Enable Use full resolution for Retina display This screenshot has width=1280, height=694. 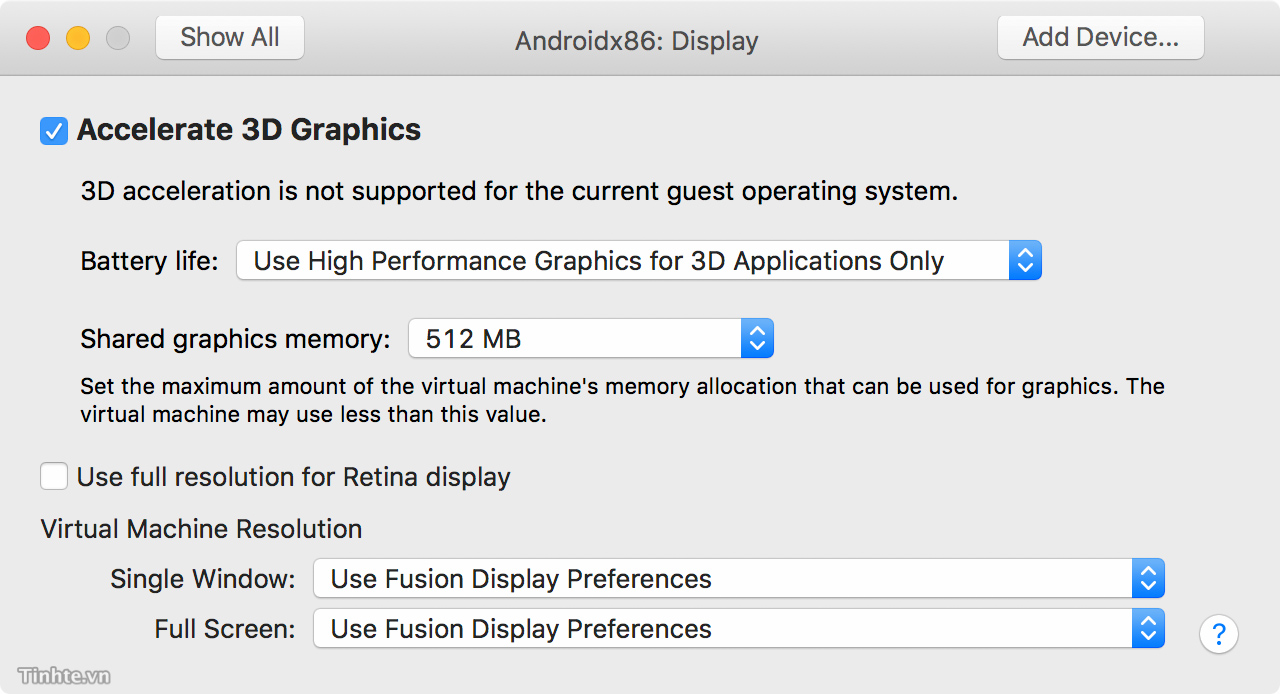[54, 476]
